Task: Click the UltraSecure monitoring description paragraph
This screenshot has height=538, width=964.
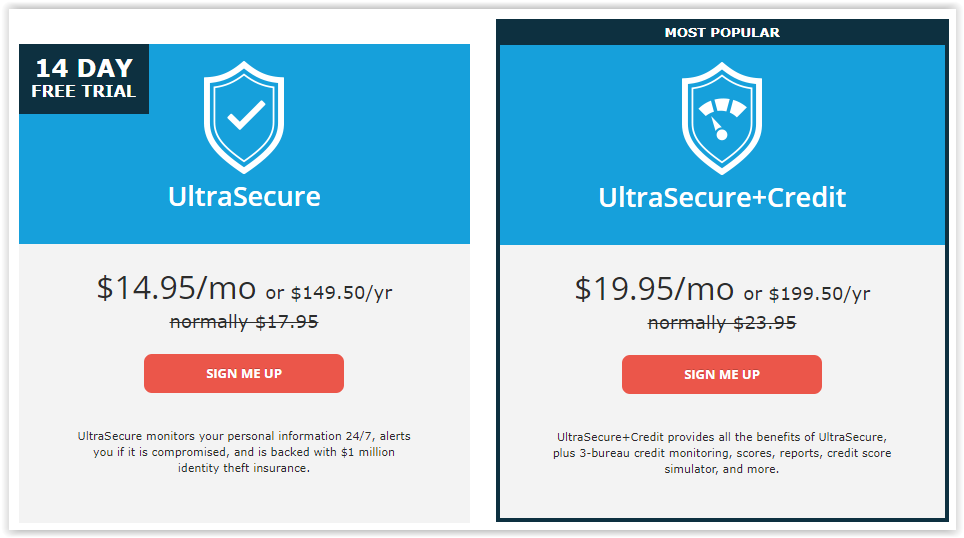Action: pos(244,452)
